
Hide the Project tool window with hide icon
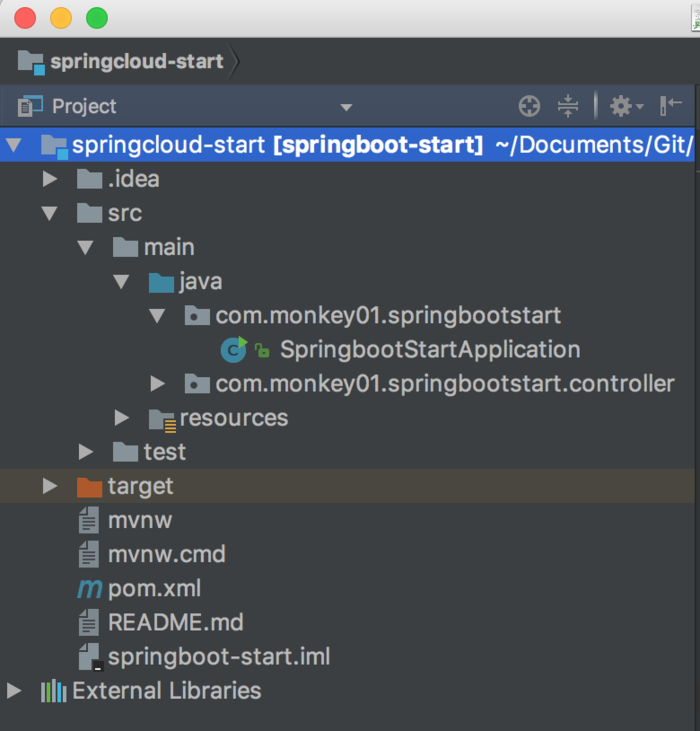[671, 106]
